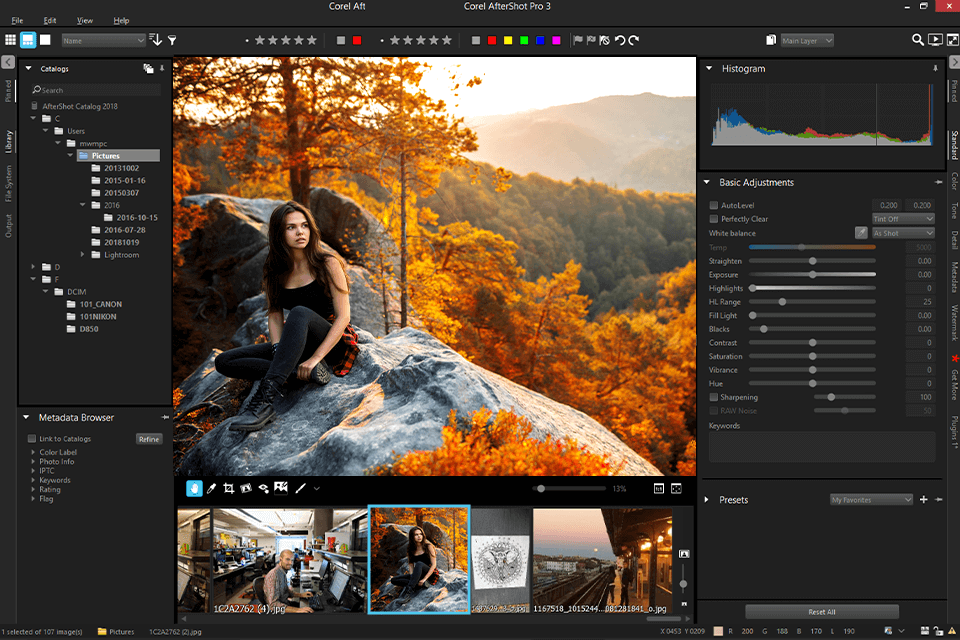The height and width of the screenshot is (640, 960).
Task: Switch to the File System tab
Action: click(x=9, y=183)
